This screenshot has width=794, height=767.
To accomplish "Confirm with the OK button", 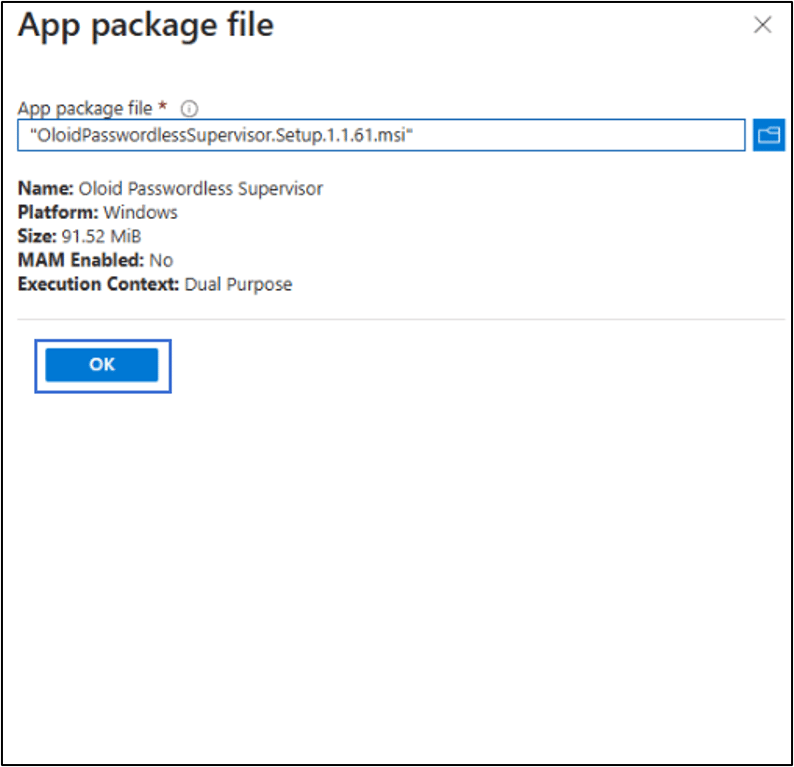I will click(x=102, y=365).
